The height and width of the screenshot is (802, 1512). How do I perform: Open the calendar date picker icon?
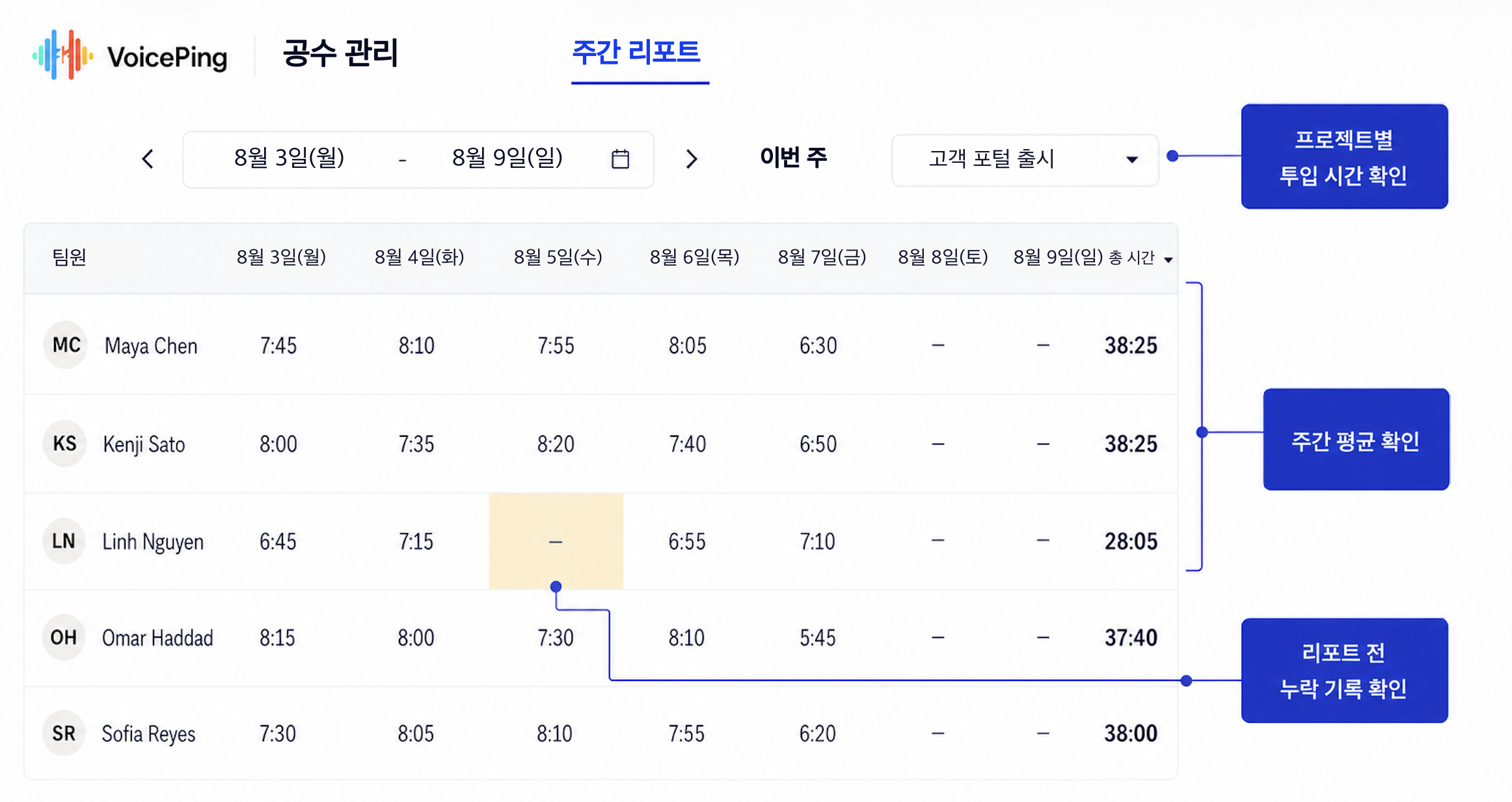(620, 159)
